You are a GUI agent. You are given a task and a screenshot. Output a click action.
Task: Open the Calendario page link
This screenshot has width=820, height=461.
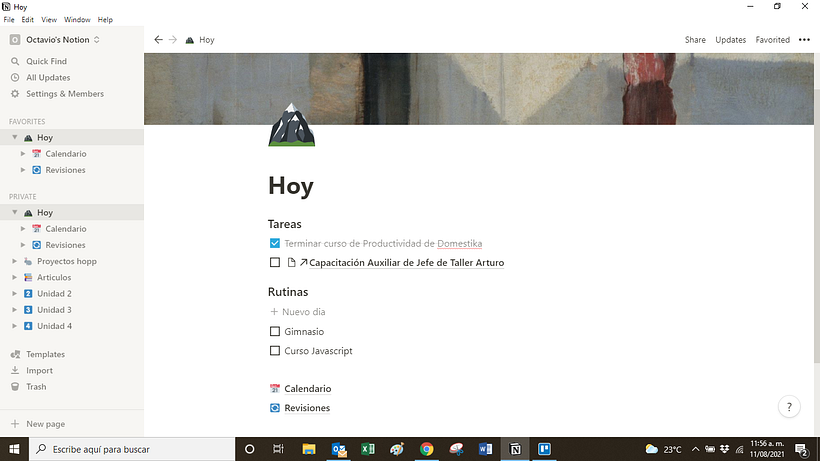pyautogui.click(x=307, y=389)
